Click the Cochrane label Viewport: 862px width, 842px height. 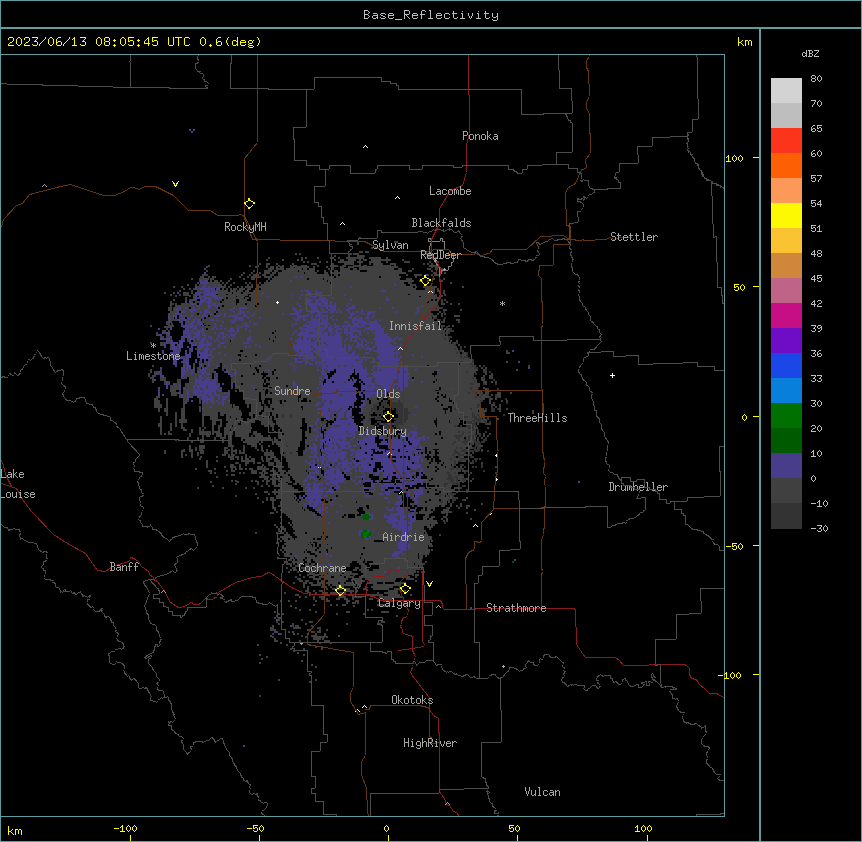322,568
